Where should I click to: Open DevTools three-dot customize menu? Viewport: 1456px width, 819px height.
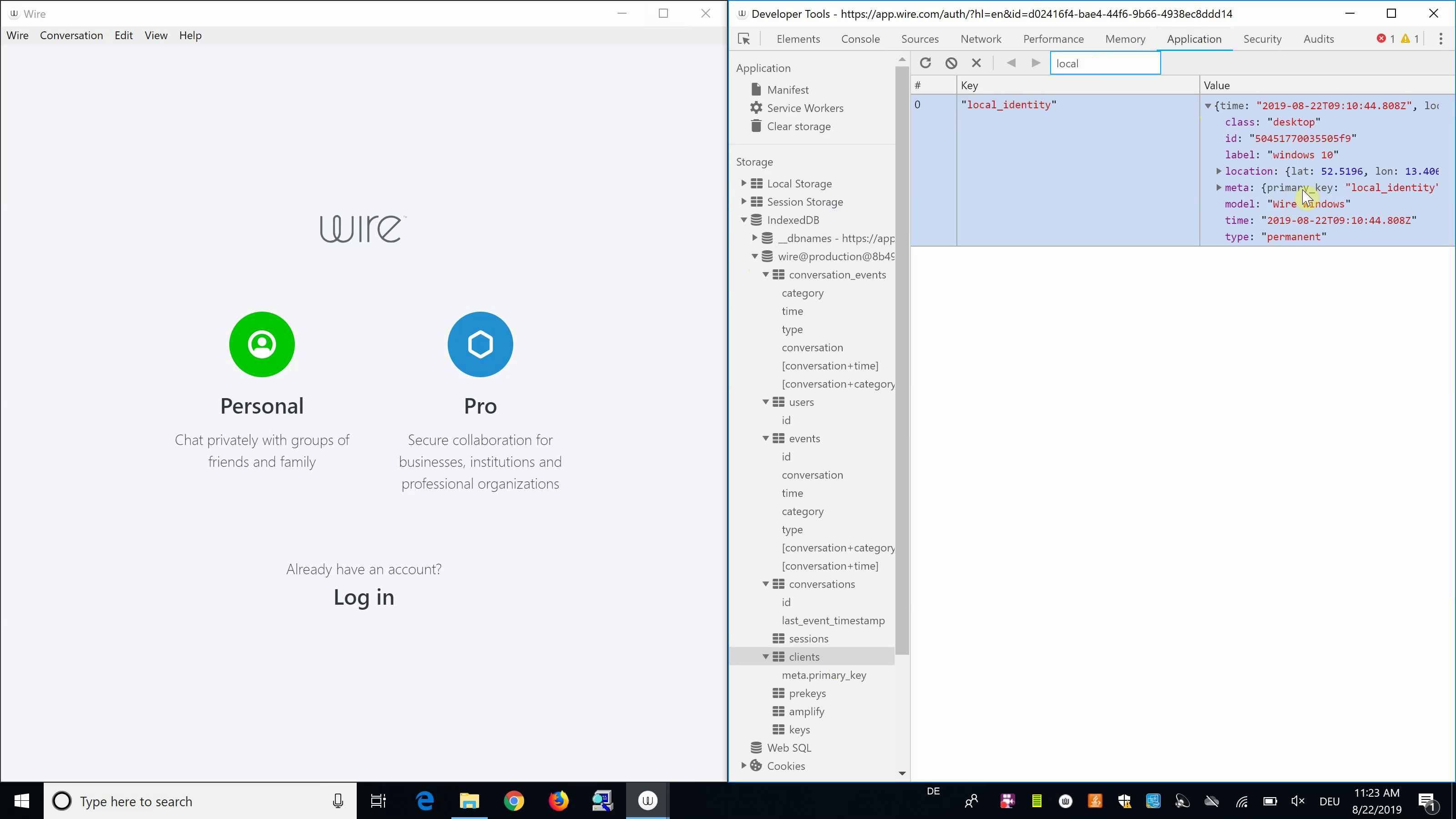point(1440,39)
